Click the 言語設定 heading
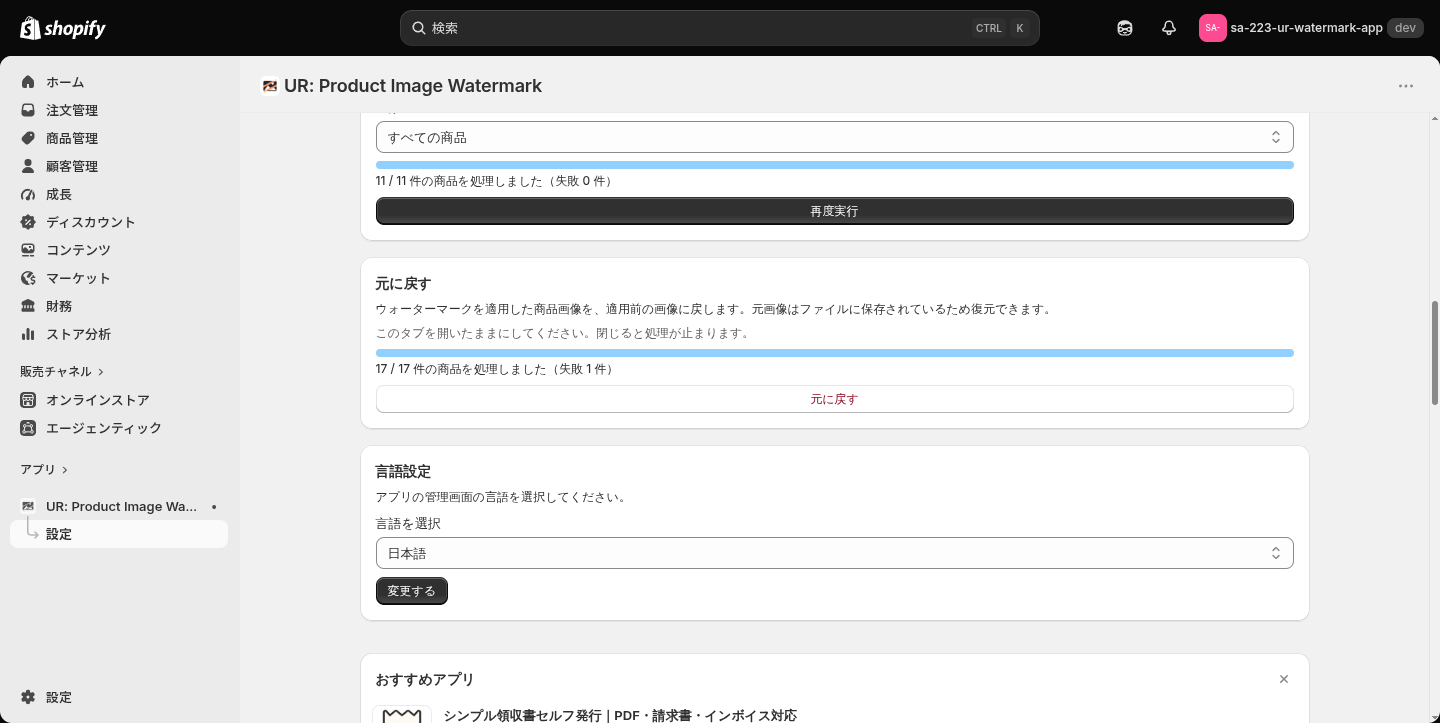The height and width of the screenshot is (723, 1440). coord(403,471)
